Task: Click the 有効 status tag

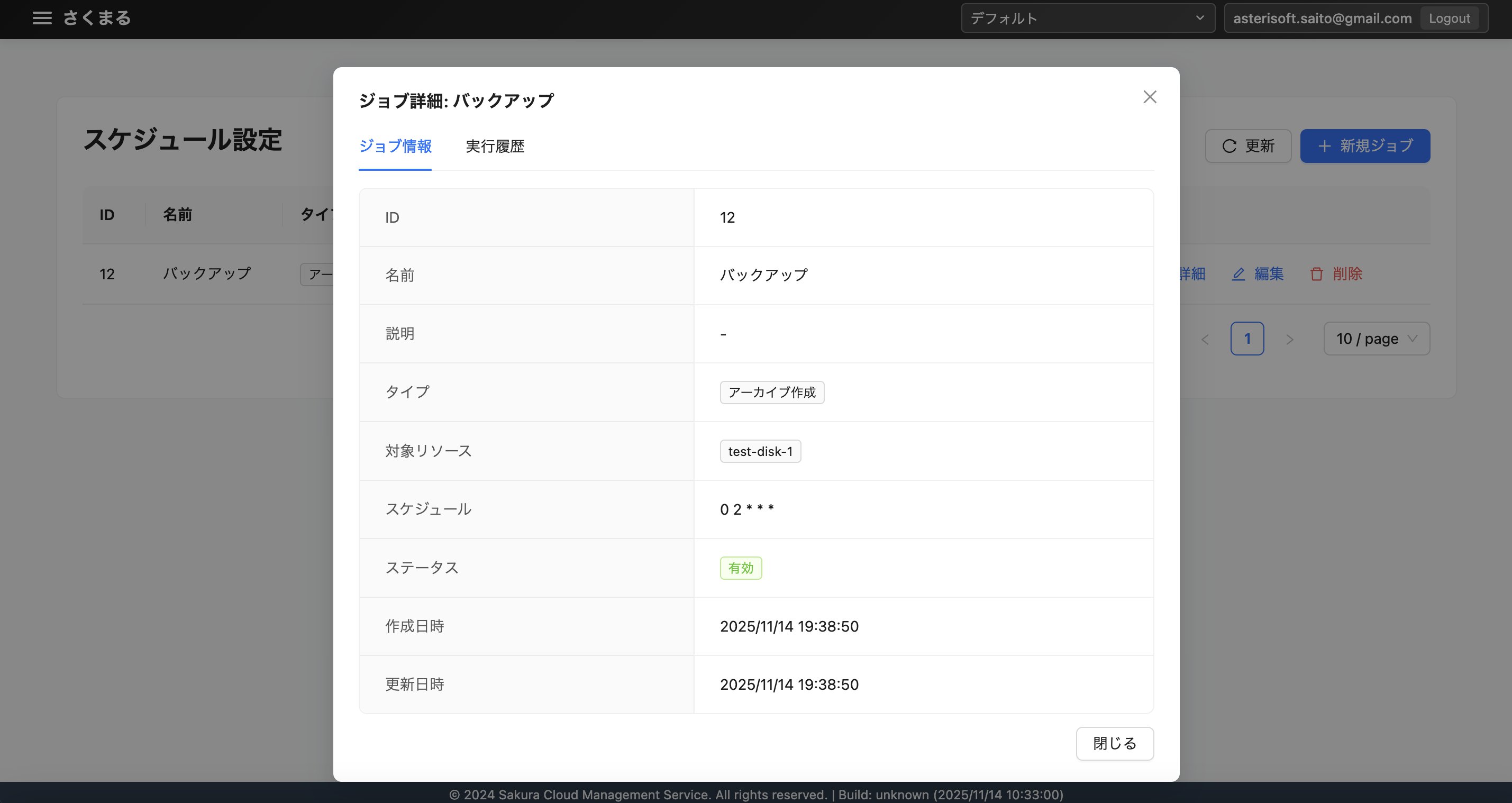Action: [x=741, y=568]
